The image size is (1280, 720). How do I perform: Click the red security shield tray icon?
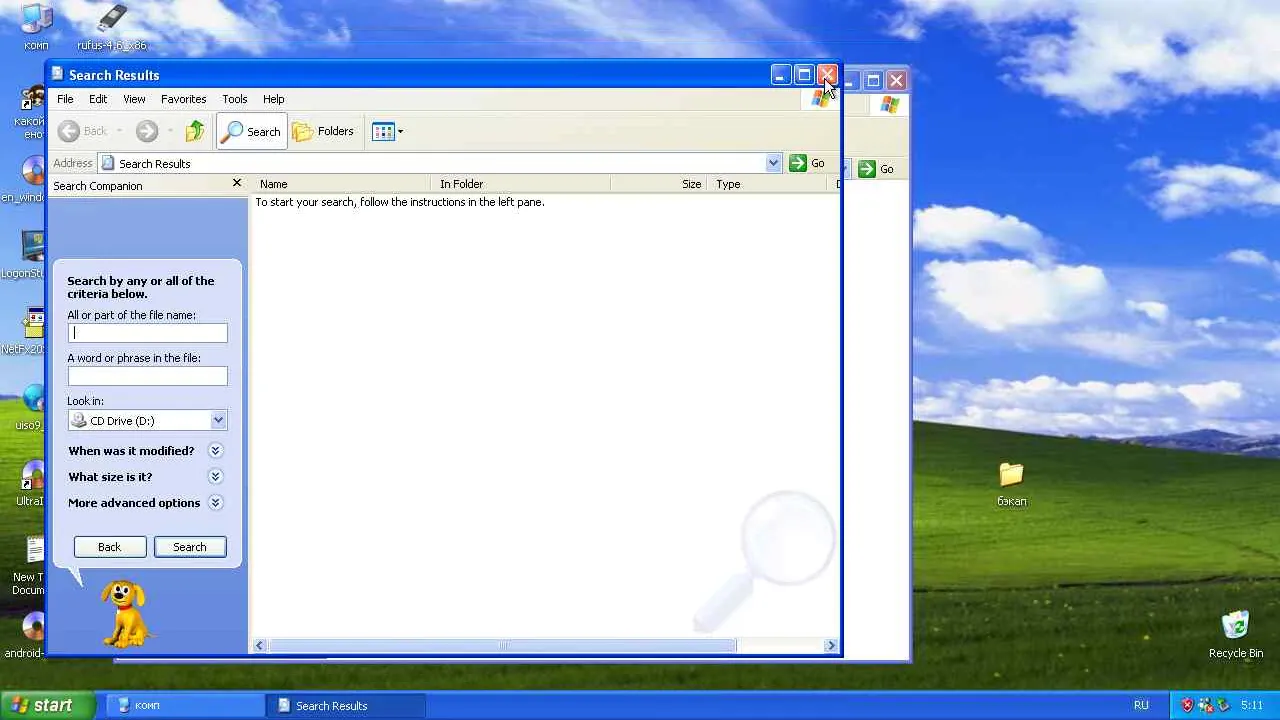coord(1187,705)
